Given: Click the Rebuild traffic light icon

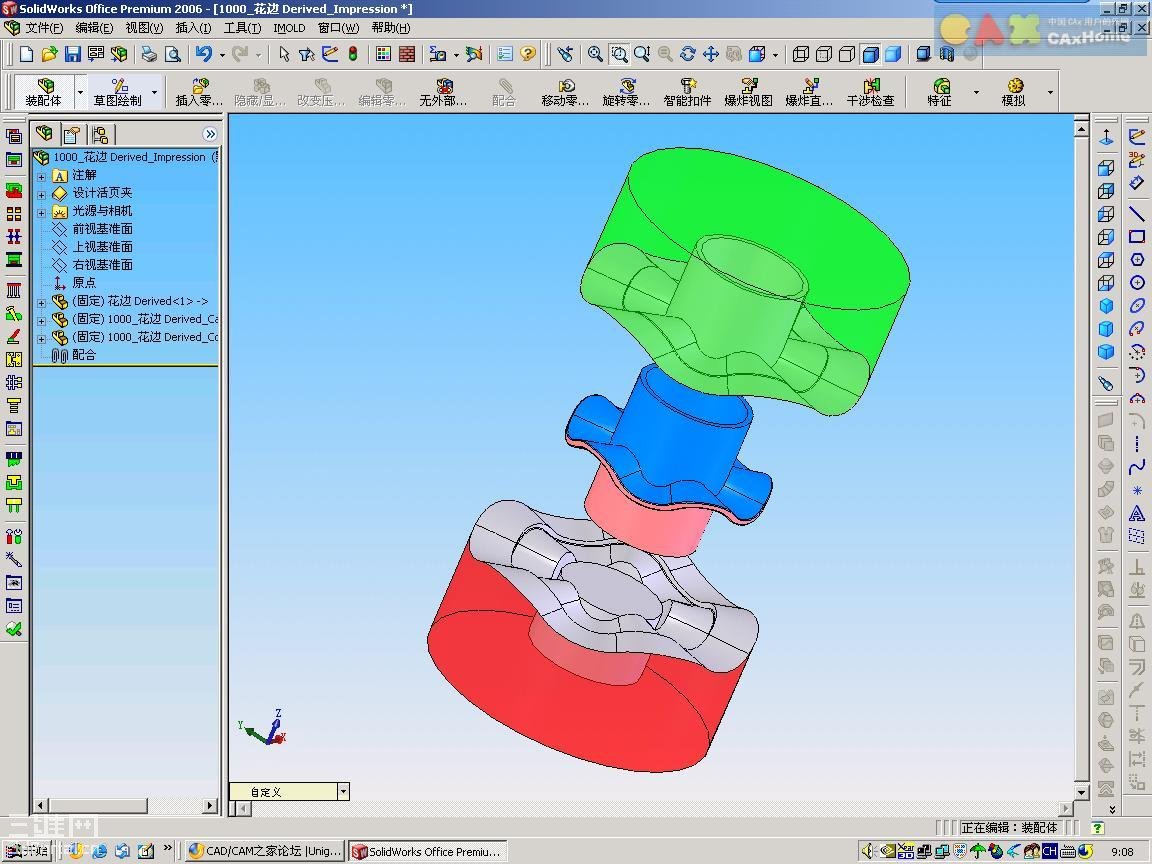Looking at the screenshot, I should [353, 54].
